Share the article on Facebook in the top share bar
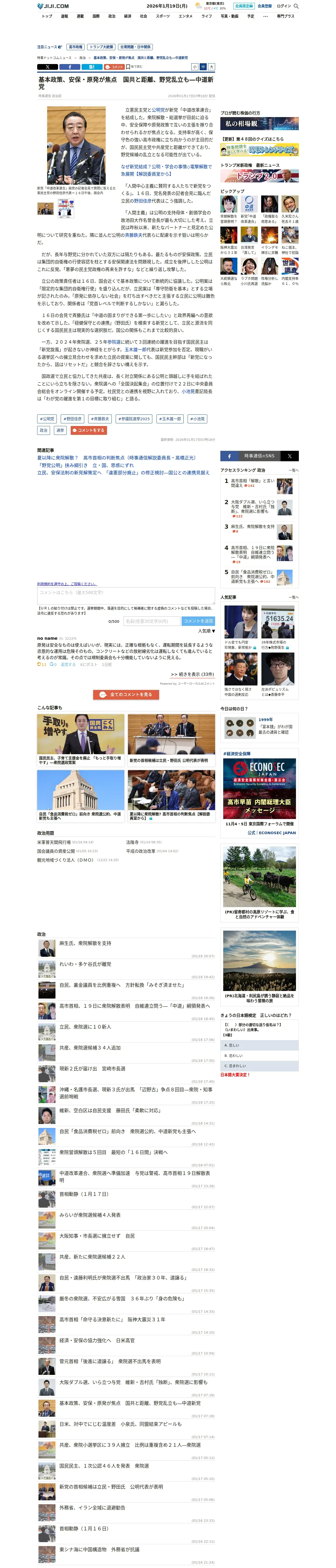The width and height of the screenshot is (336, 1568). tap(70, 67)
